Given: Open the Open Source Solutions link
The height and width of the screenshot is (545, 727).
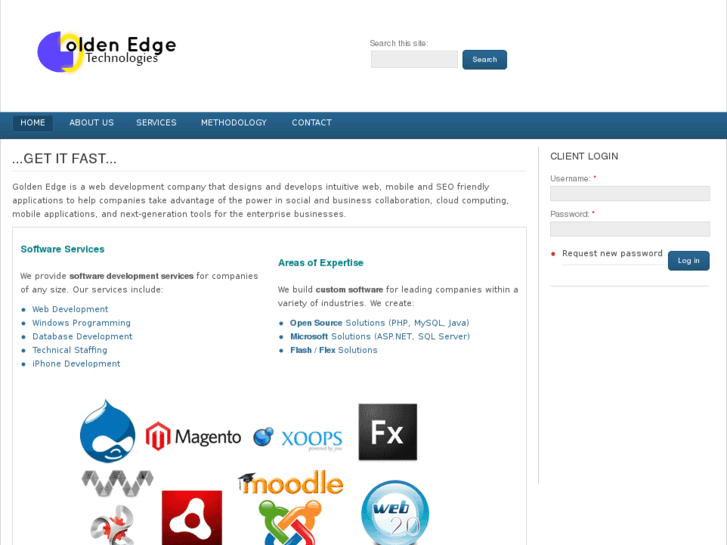Looking at the screenshot, I should pos(380,323).
